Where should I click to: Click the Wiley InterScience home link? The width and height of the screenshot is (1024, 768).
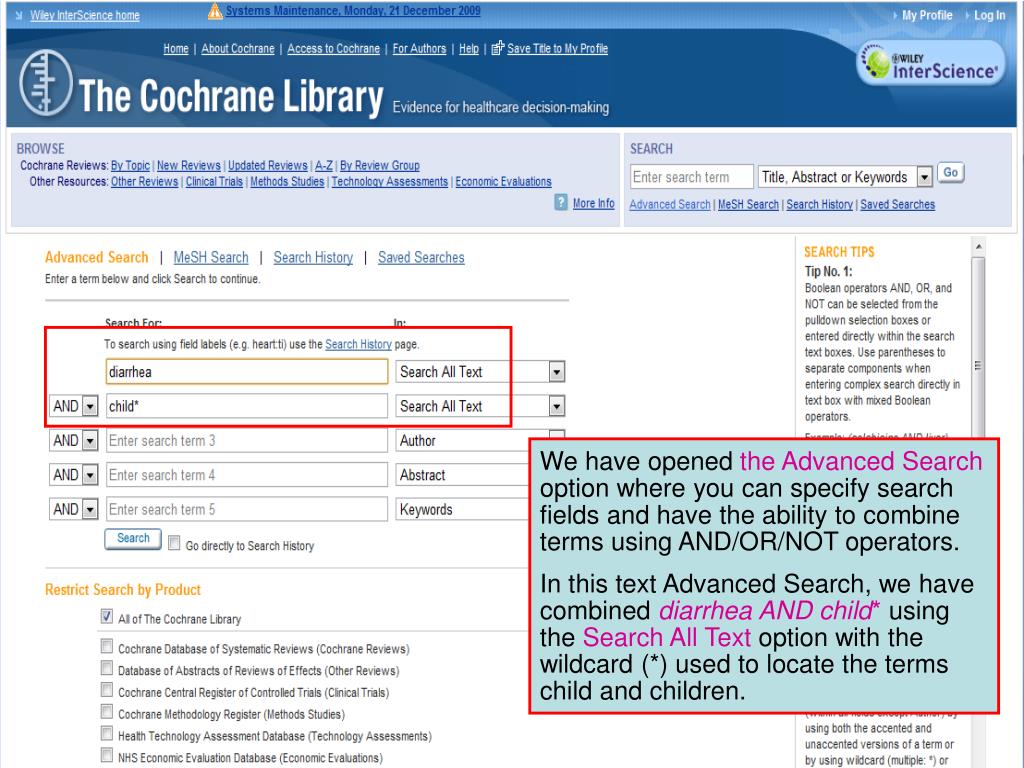pos(85,15)
